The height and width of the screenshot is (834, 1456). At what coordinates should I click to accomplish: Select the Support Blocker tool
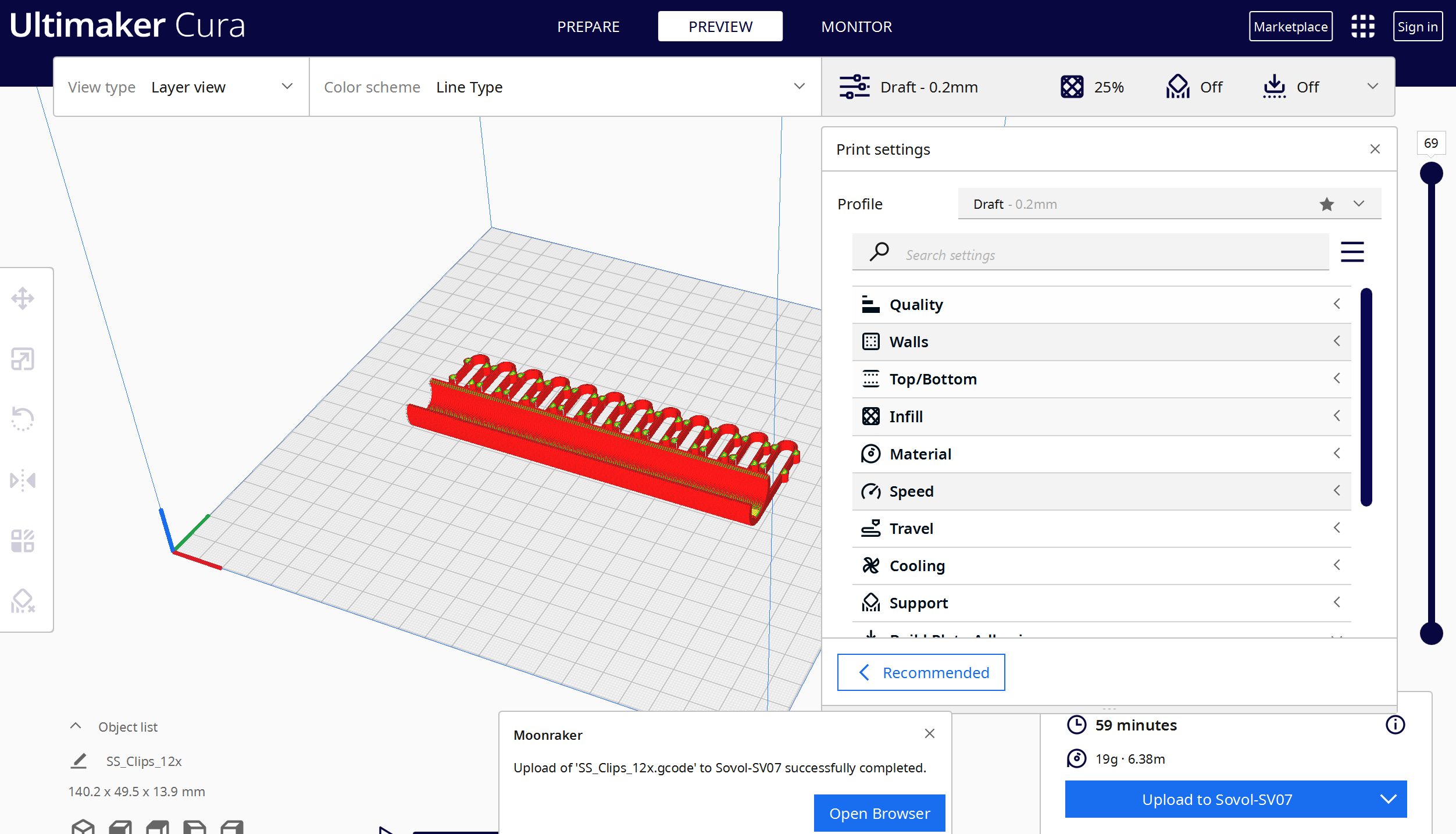point(23,601)
